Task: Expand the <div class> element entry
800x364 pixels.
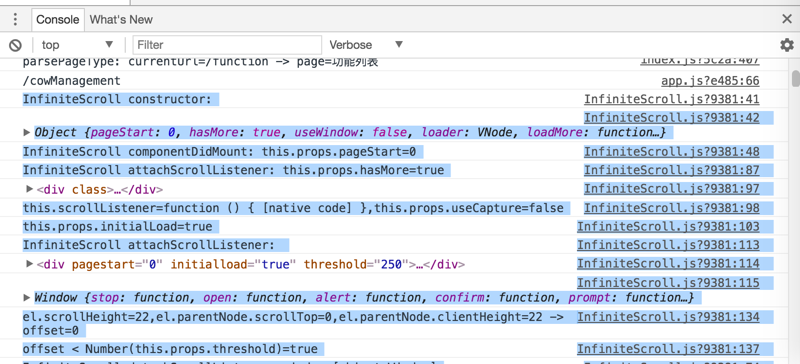Action: 30,189
